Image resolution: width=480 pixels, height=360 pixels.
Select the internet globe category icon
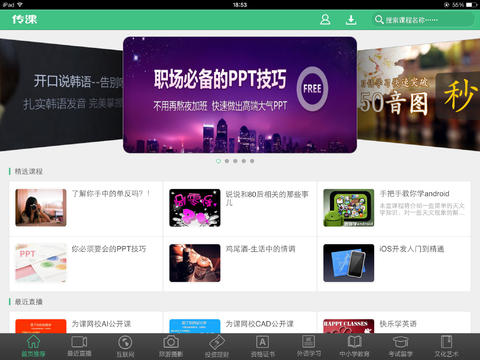click(x=125, y=342)
